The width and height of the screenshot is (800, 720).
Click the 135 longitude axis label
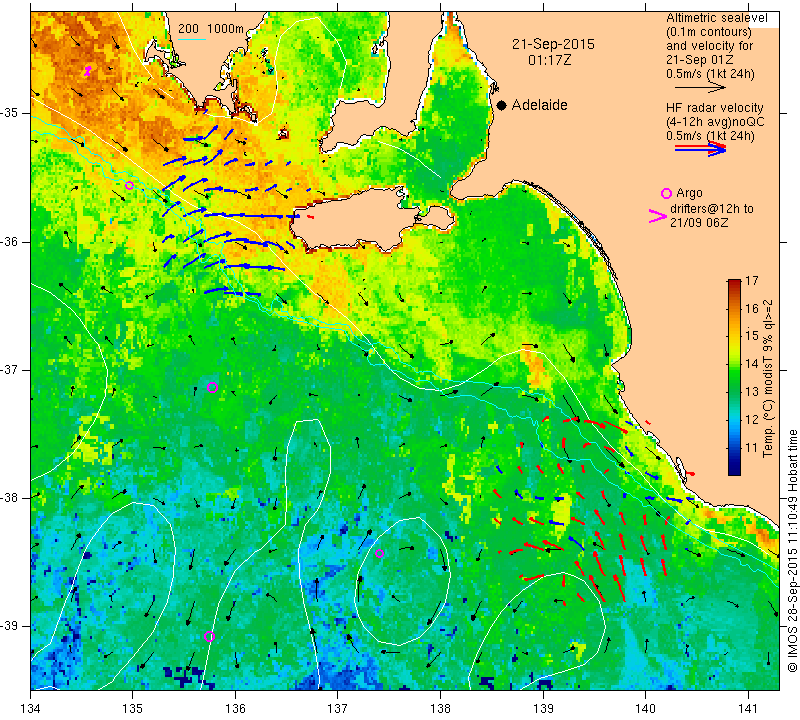coord(133,708)
